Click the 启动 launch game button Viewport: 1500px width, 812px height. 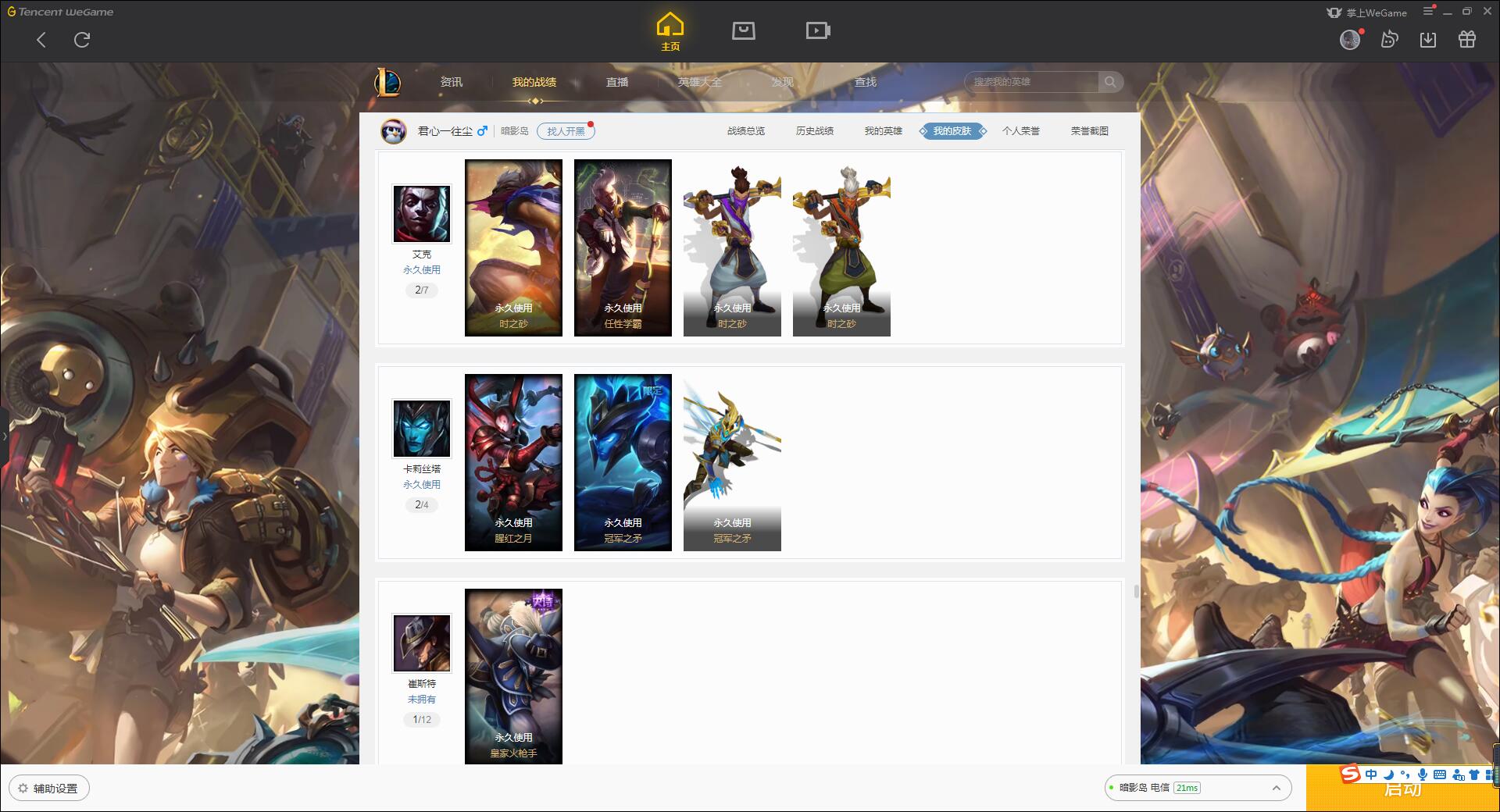[1402, 790]
